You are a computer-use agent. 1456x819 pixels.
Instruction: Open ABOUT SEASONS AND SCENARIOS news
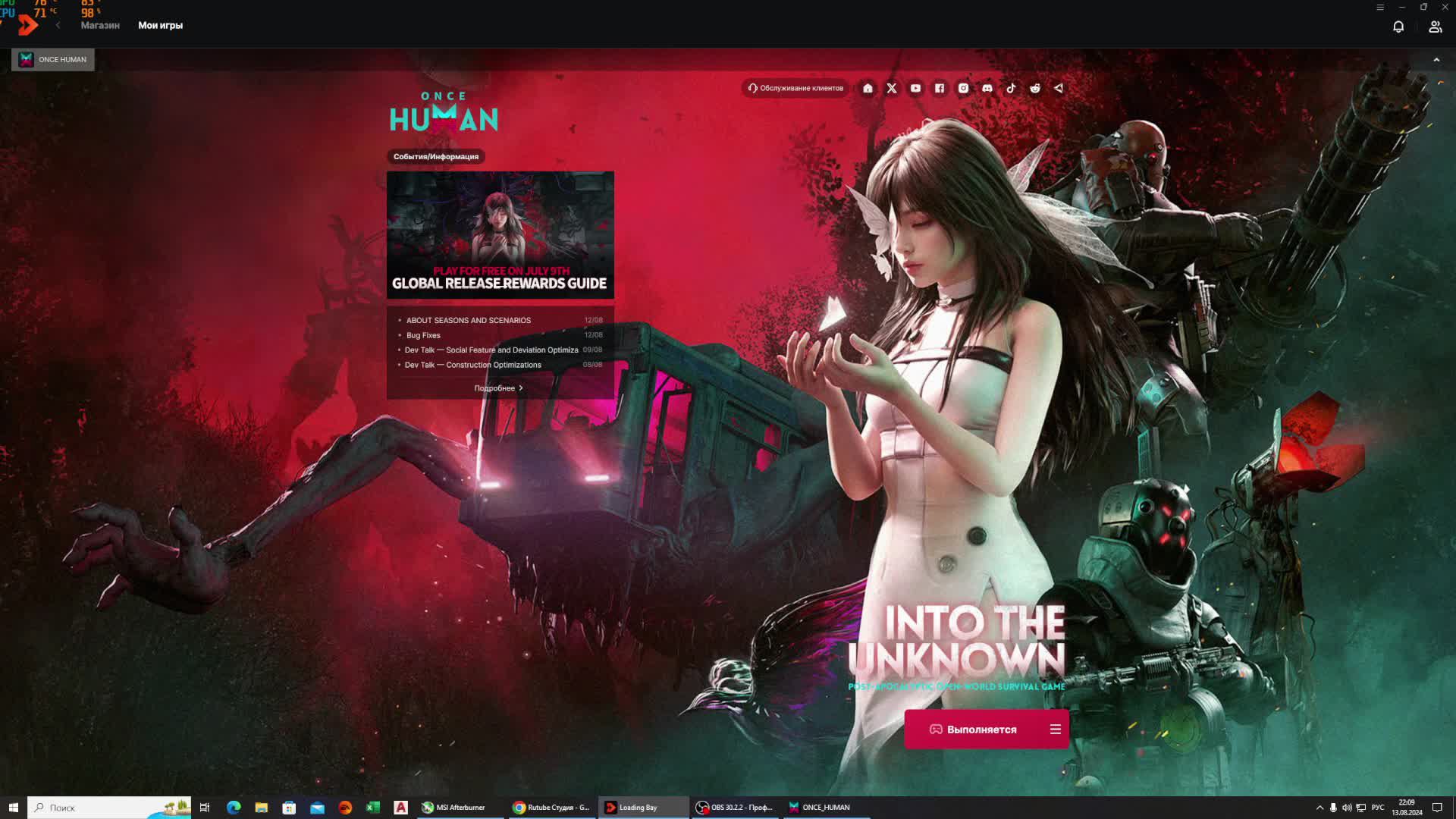point(468,320)
